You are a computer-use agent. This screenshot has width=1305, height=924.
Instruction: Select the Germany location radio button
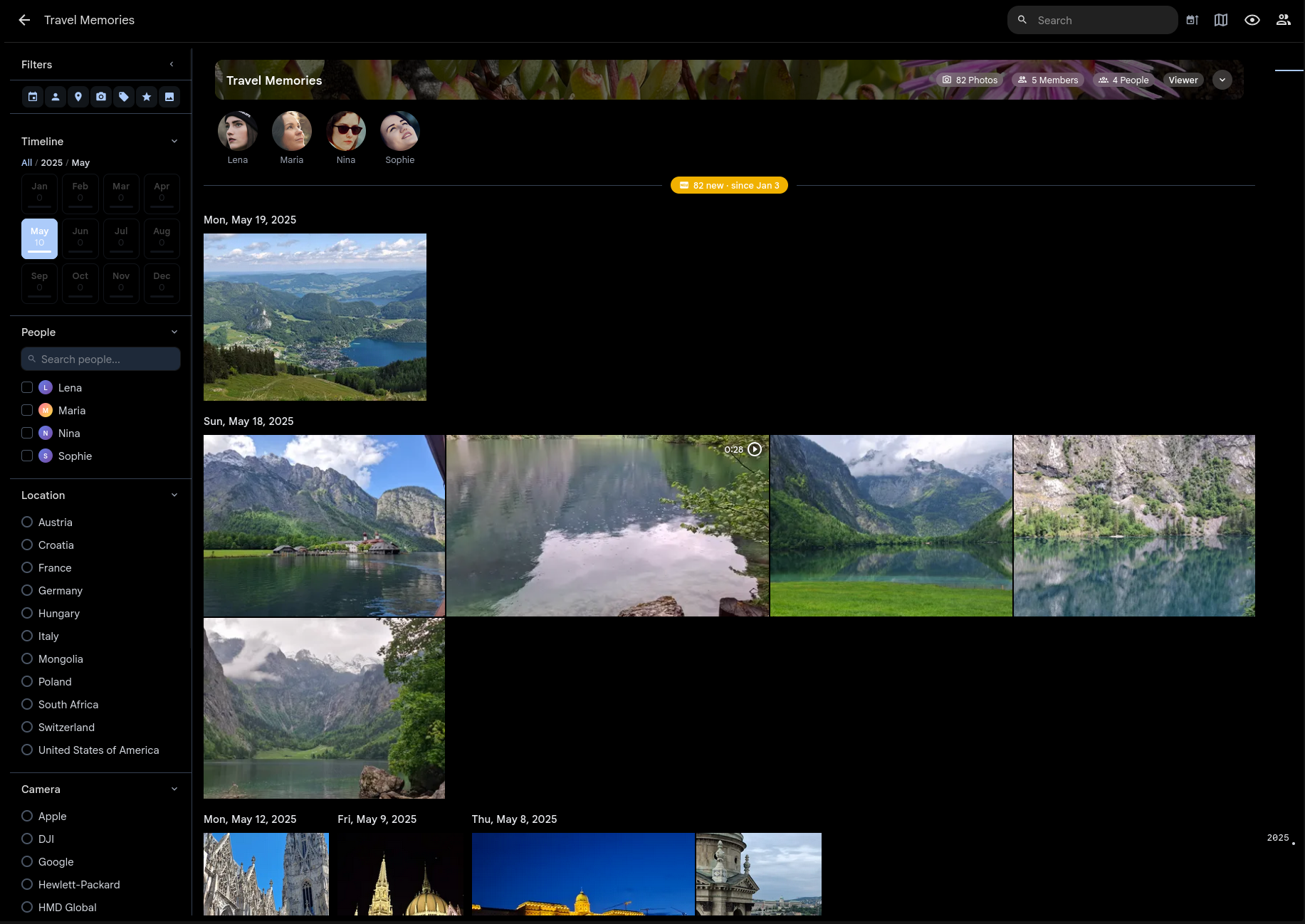27,590
